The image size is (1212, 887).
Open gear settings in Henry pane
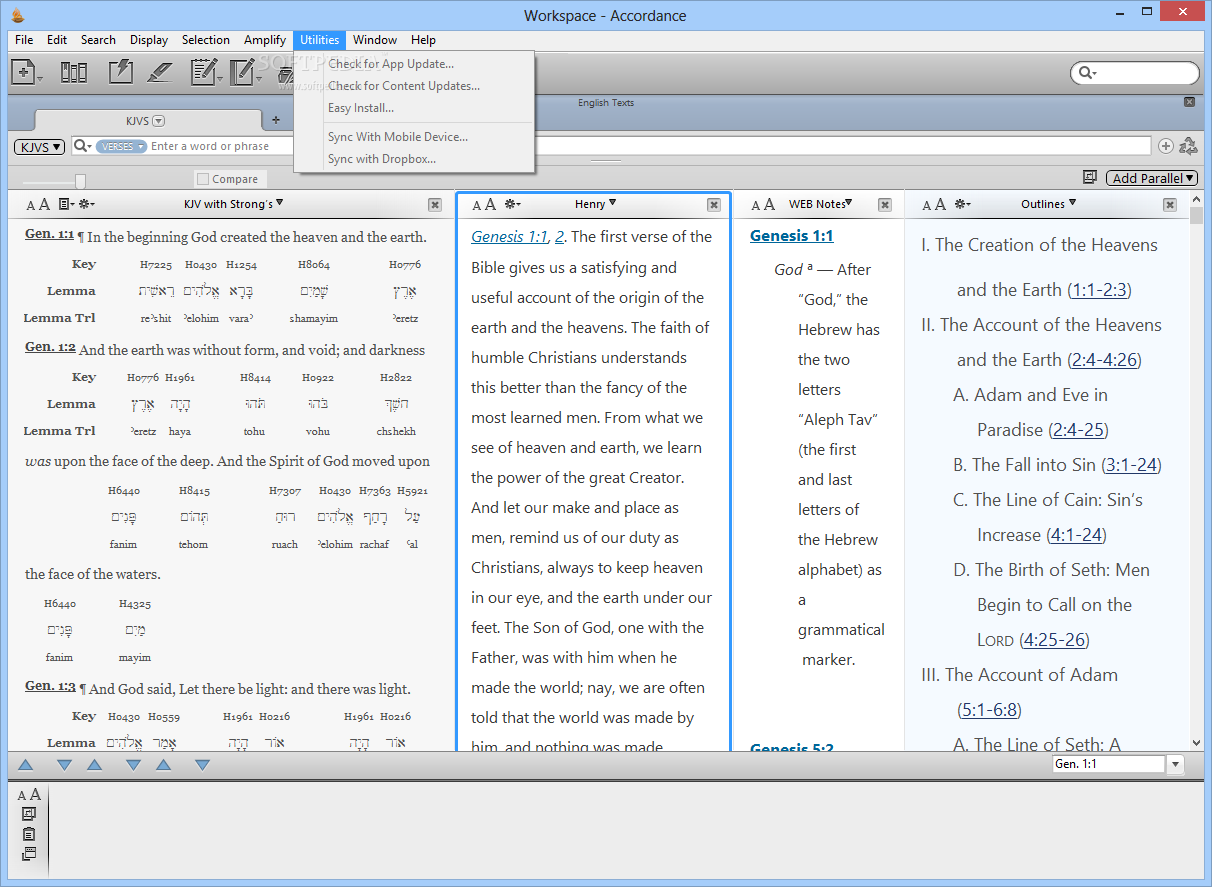click(x=512, y=204)
